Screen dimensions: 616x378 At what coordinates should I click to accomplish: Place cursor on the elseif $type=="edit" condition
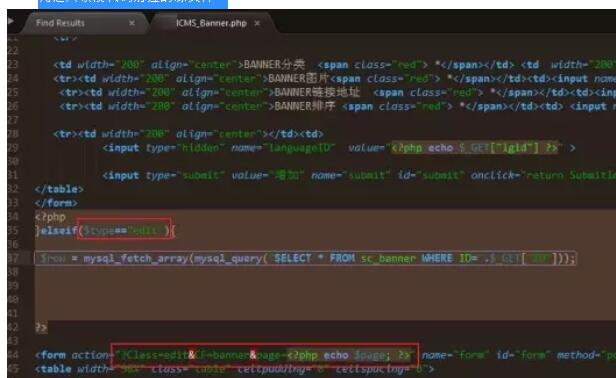coord(124,230)
